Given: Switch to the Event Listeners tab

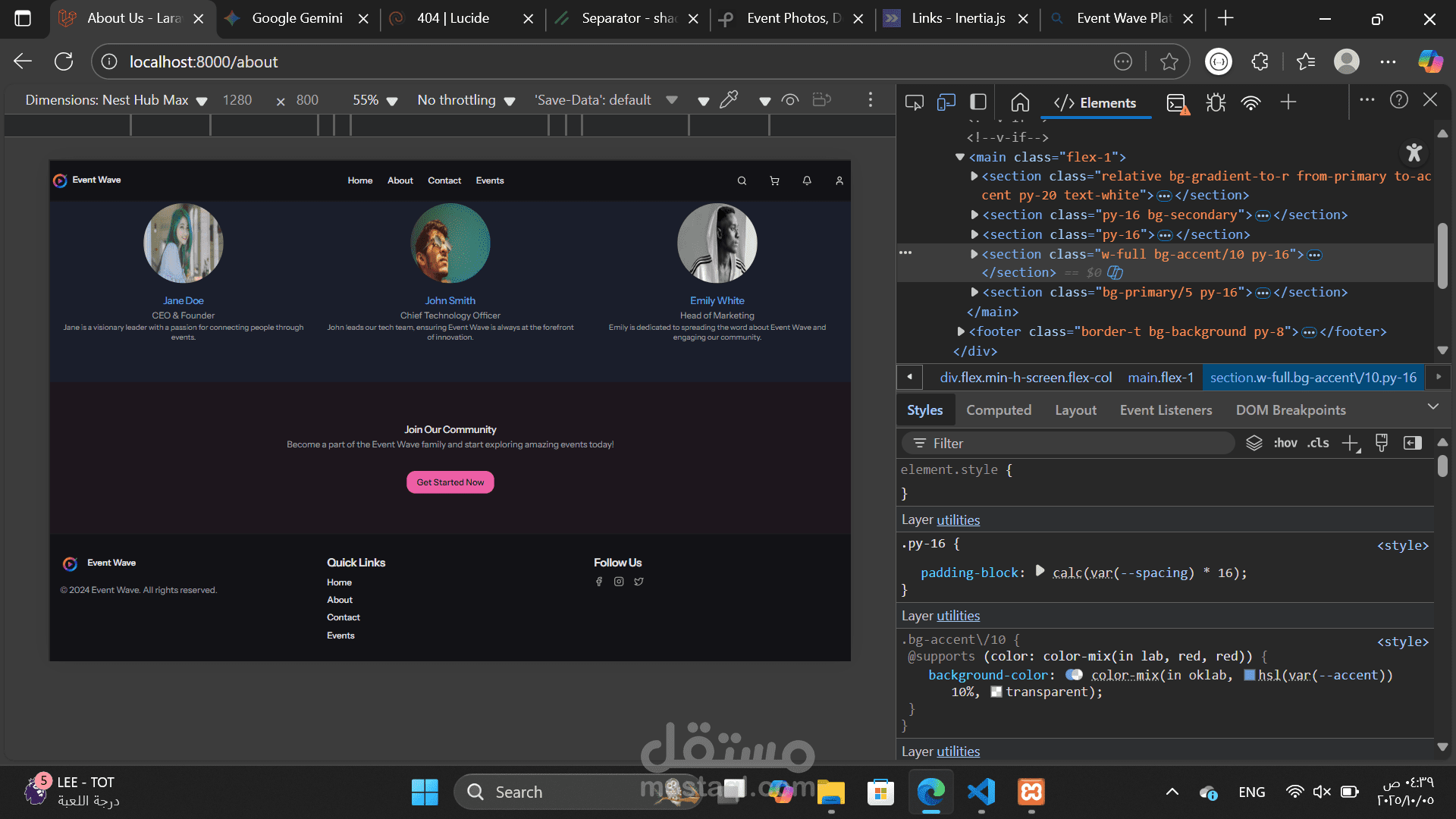Looking at the screenshot, I should coord(1166,410).
